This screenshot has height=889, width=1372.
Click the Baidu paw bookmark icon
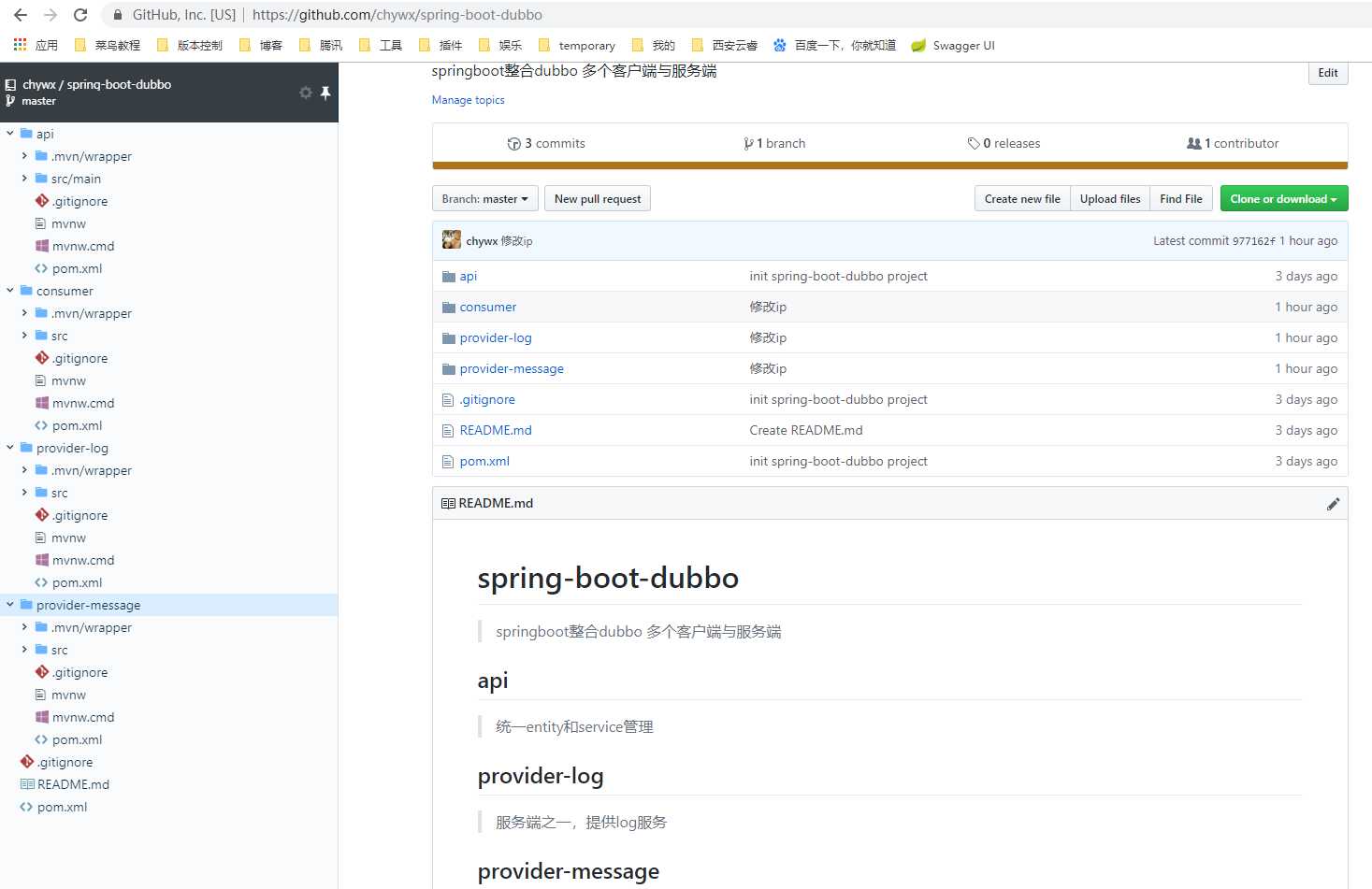pyautogui.click(x=779, y=45)
